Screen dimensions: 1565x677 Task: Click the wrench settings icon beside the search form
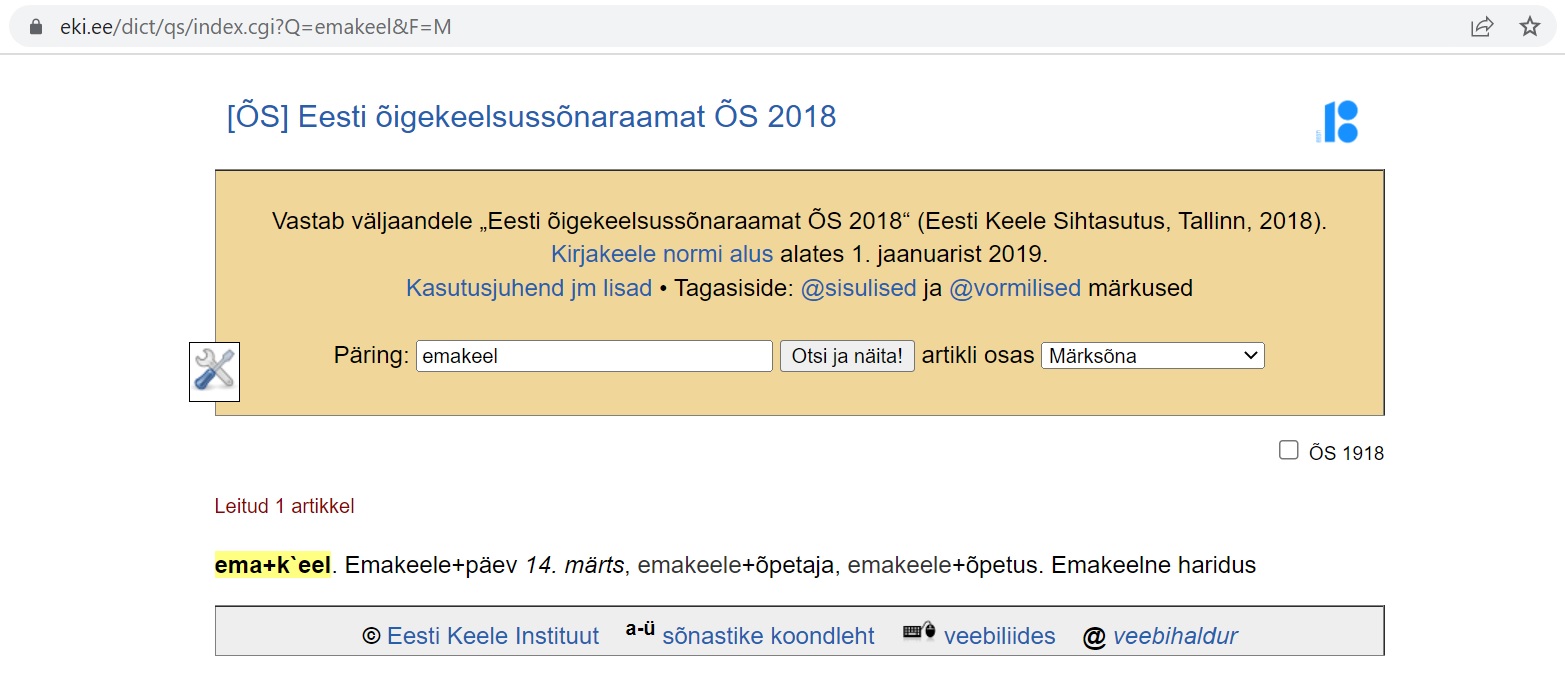click(214, 371)
